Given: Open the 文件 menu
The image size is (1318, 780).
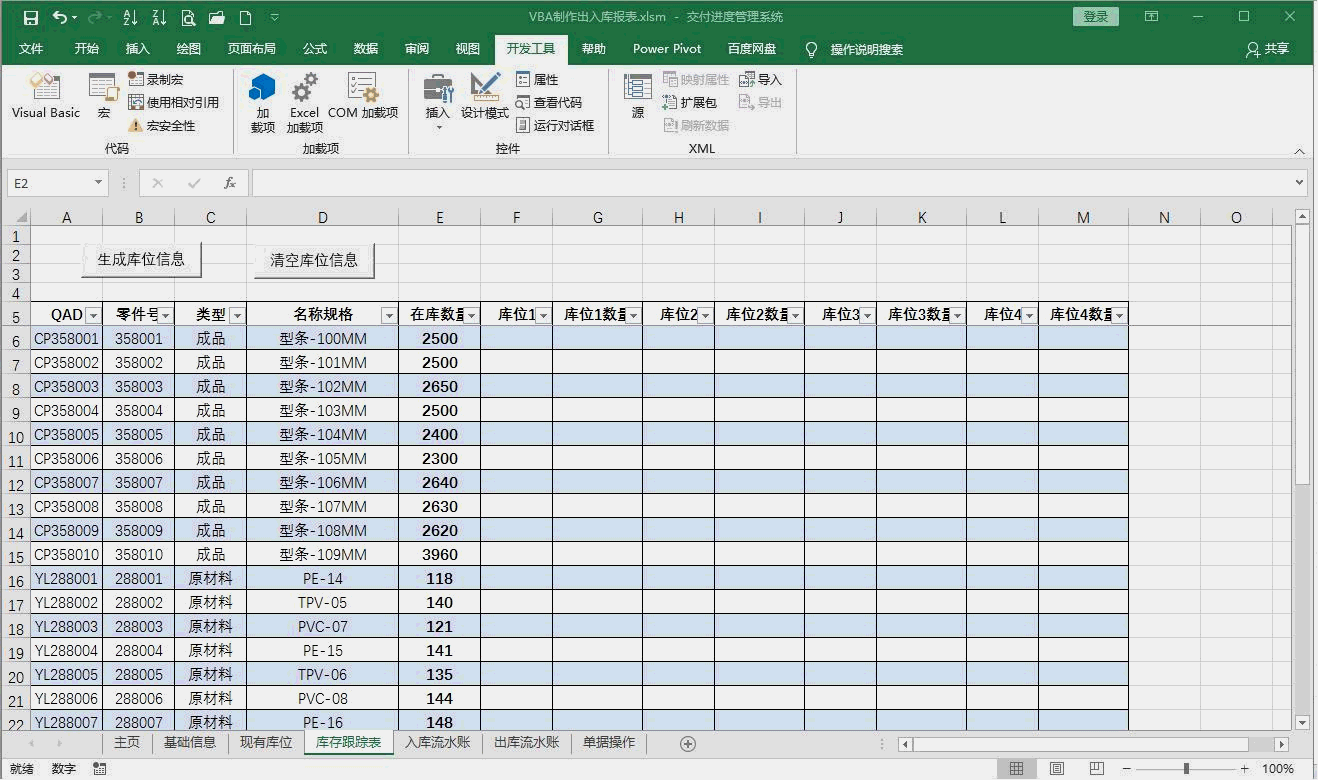Looking at the screenshot, I should pos(31,49).
